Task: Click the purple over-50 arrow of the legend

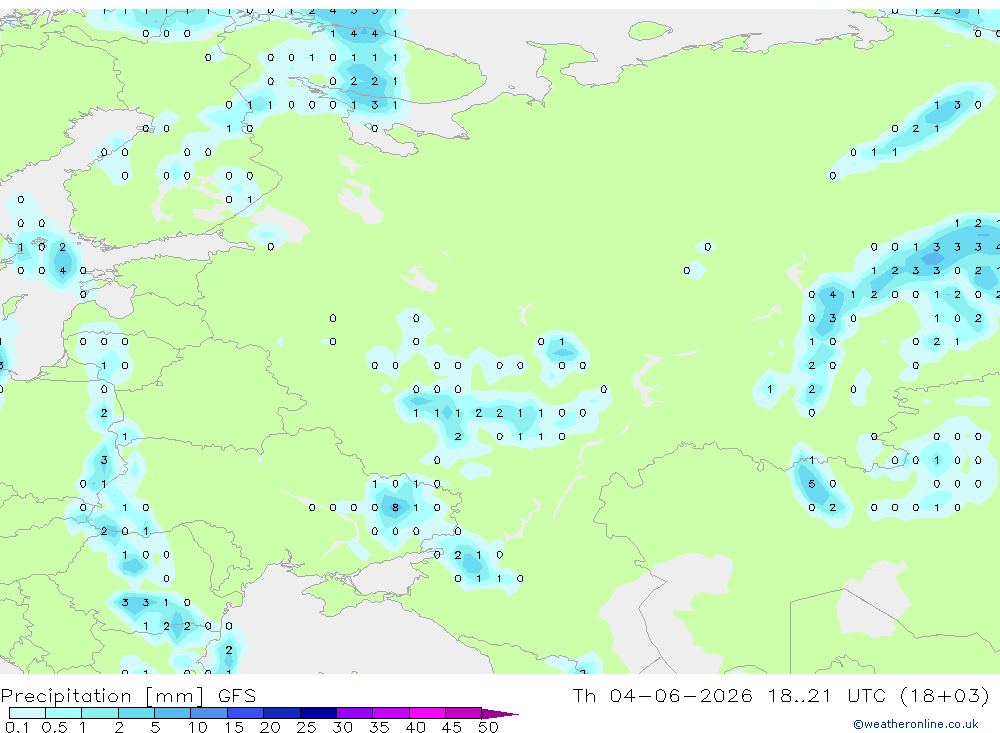Action: pos(500,713)
